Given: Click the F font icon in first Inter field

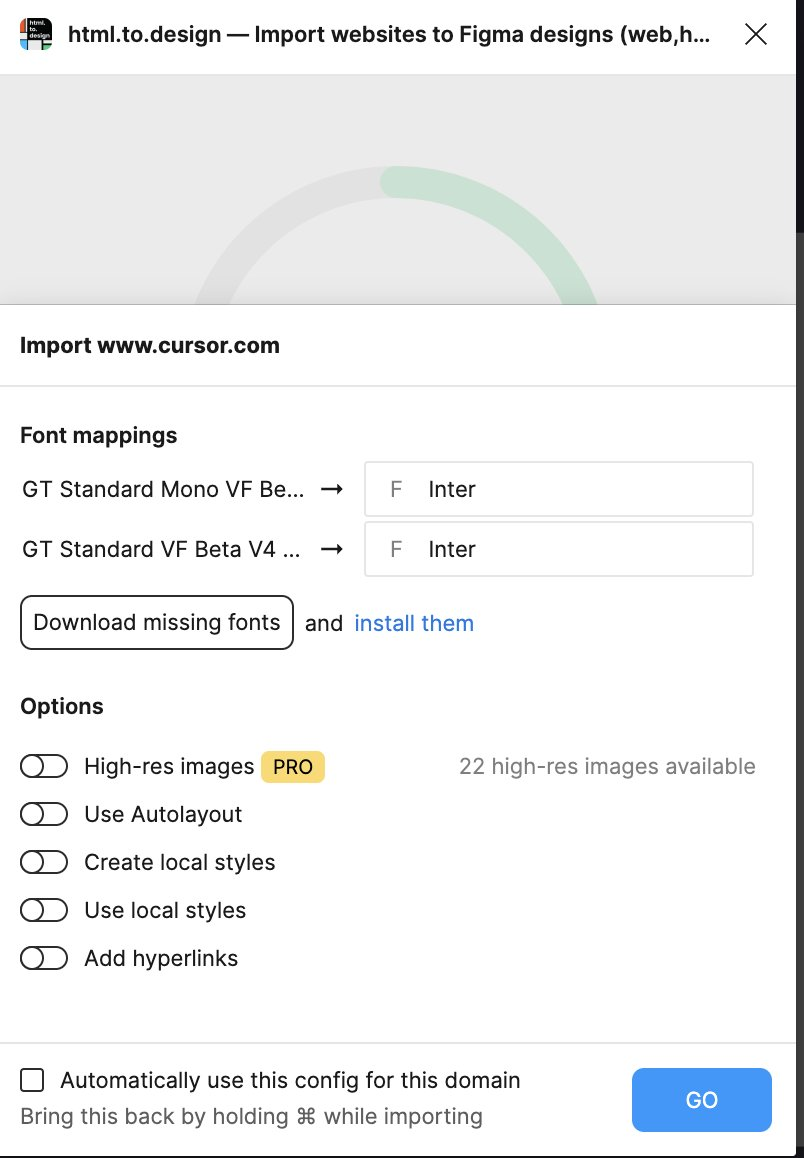Looking at the screenshot, I should point(396,489).
